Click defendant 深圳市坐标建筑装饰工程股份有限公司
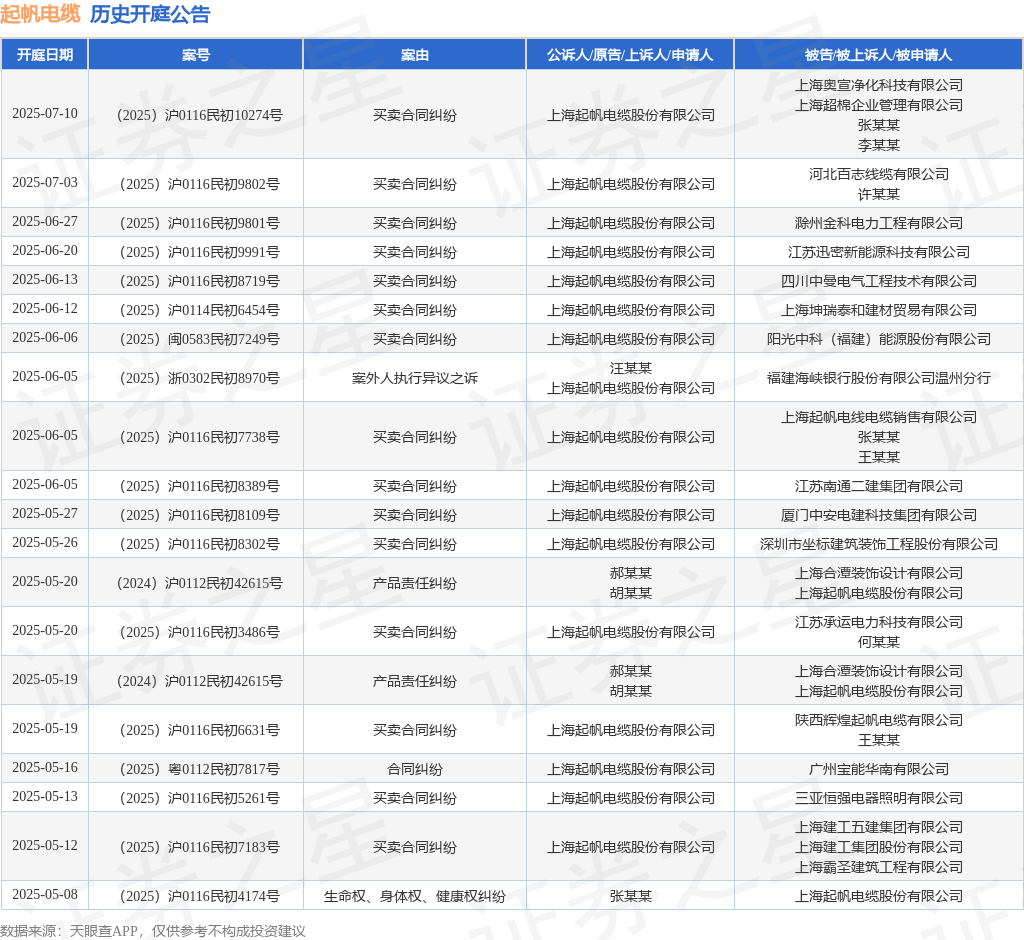This screenshot has width=1024, height=940. (x=878, y=544)
